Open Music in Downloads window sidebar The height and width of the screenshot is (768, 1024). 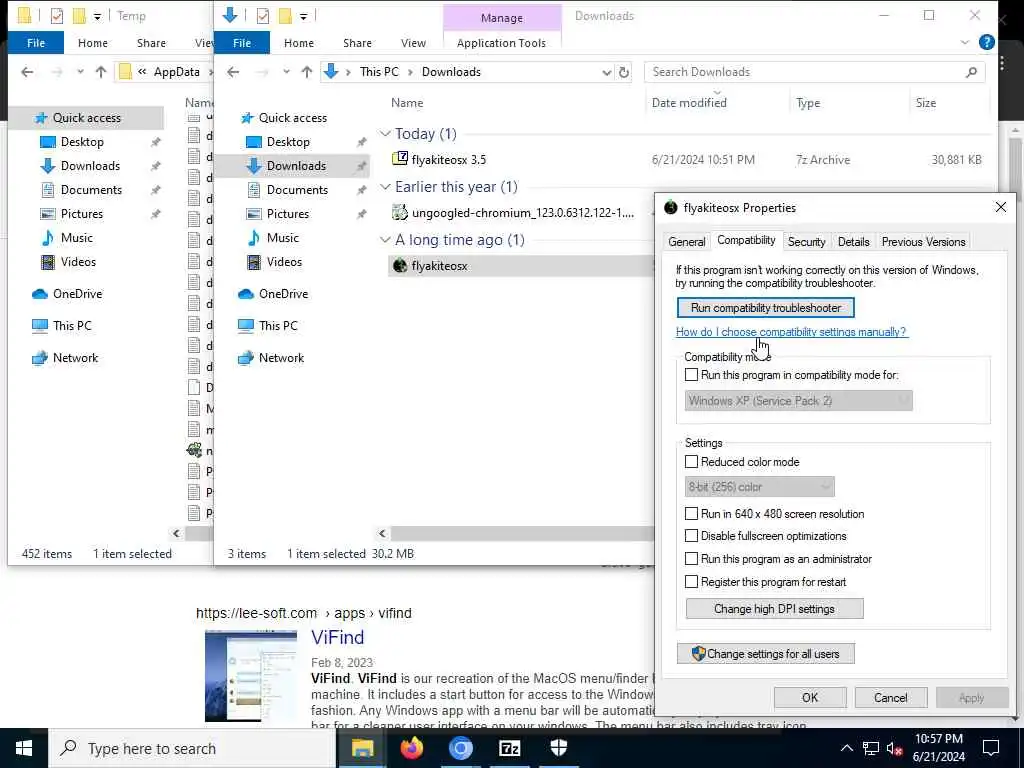pyautogui.click(x=282, y=238)
